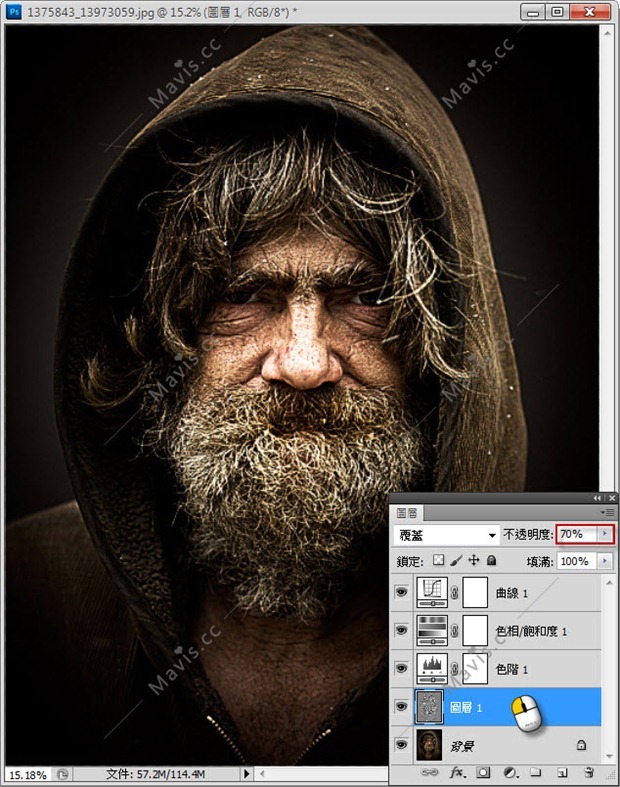Click the Curves adjustment icon on 曲線 1
620x787 pixels.
coord(432,592)
